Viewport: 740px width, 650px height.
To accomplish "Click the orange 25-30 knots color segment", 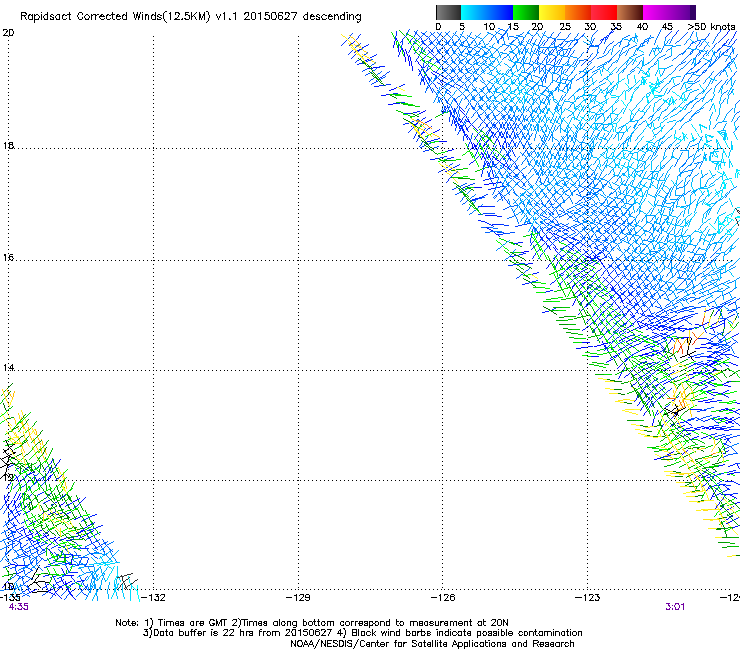I will click(x=578, y=12).
